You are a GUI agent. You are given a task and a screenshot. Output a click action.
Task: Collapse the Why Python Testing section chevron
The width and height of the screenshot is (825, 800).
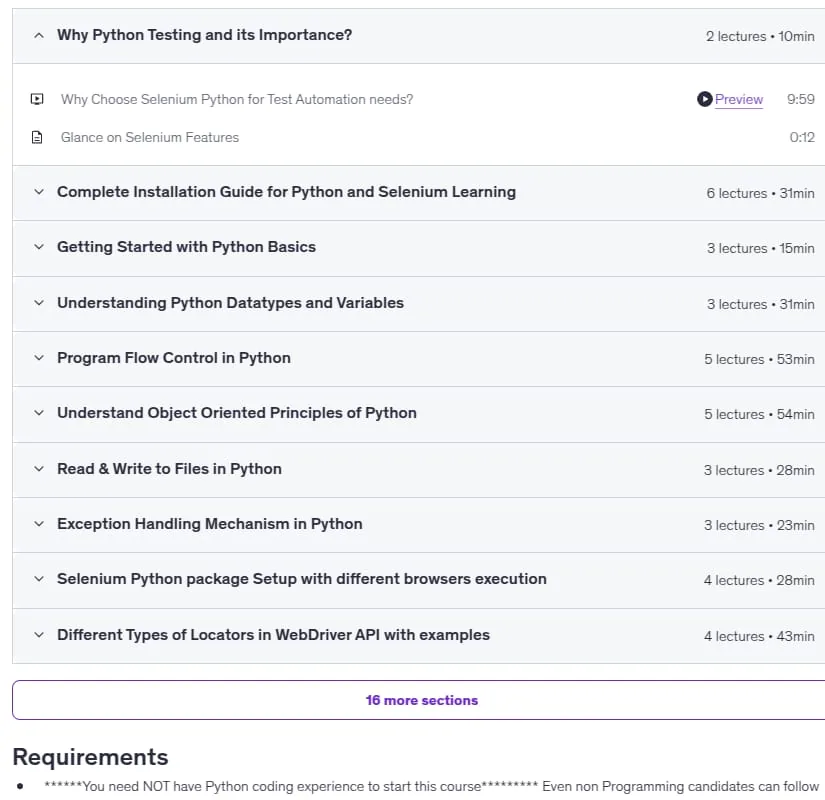39,36
